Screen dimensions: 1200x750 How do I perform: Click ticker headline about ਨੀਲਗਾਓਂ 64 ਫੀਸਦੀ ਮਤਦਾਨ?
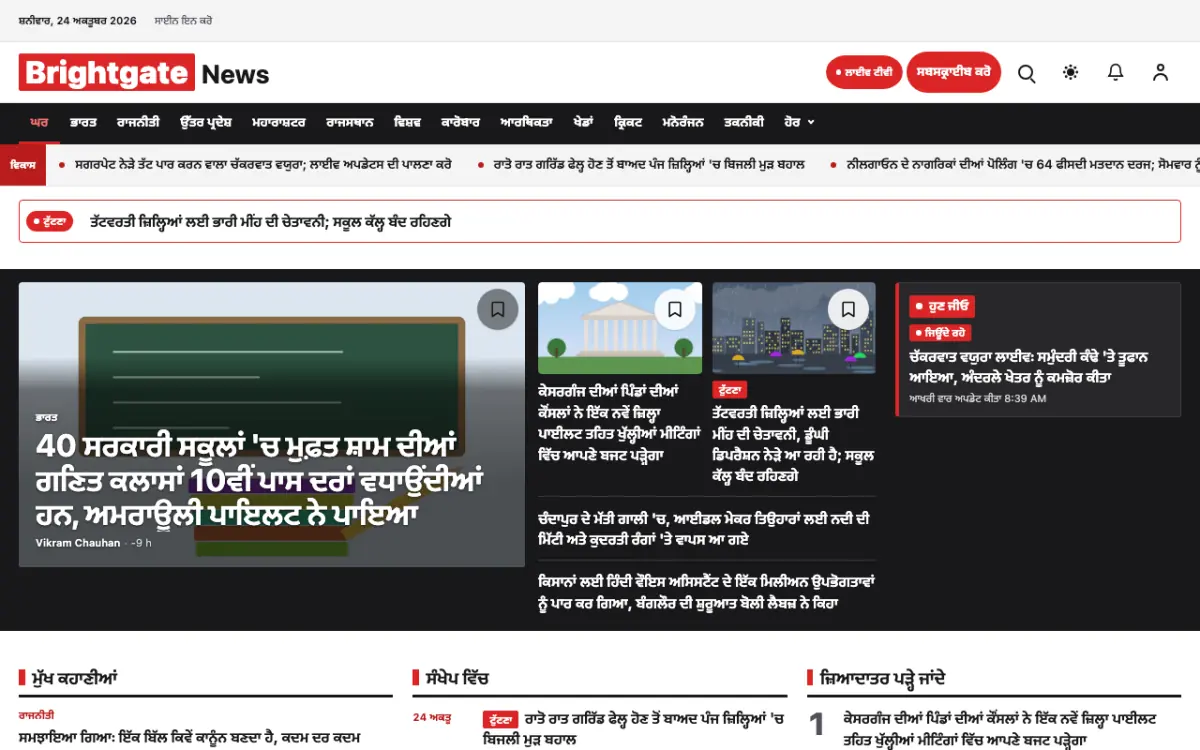pyautogui.click(x=1023, y=164)
